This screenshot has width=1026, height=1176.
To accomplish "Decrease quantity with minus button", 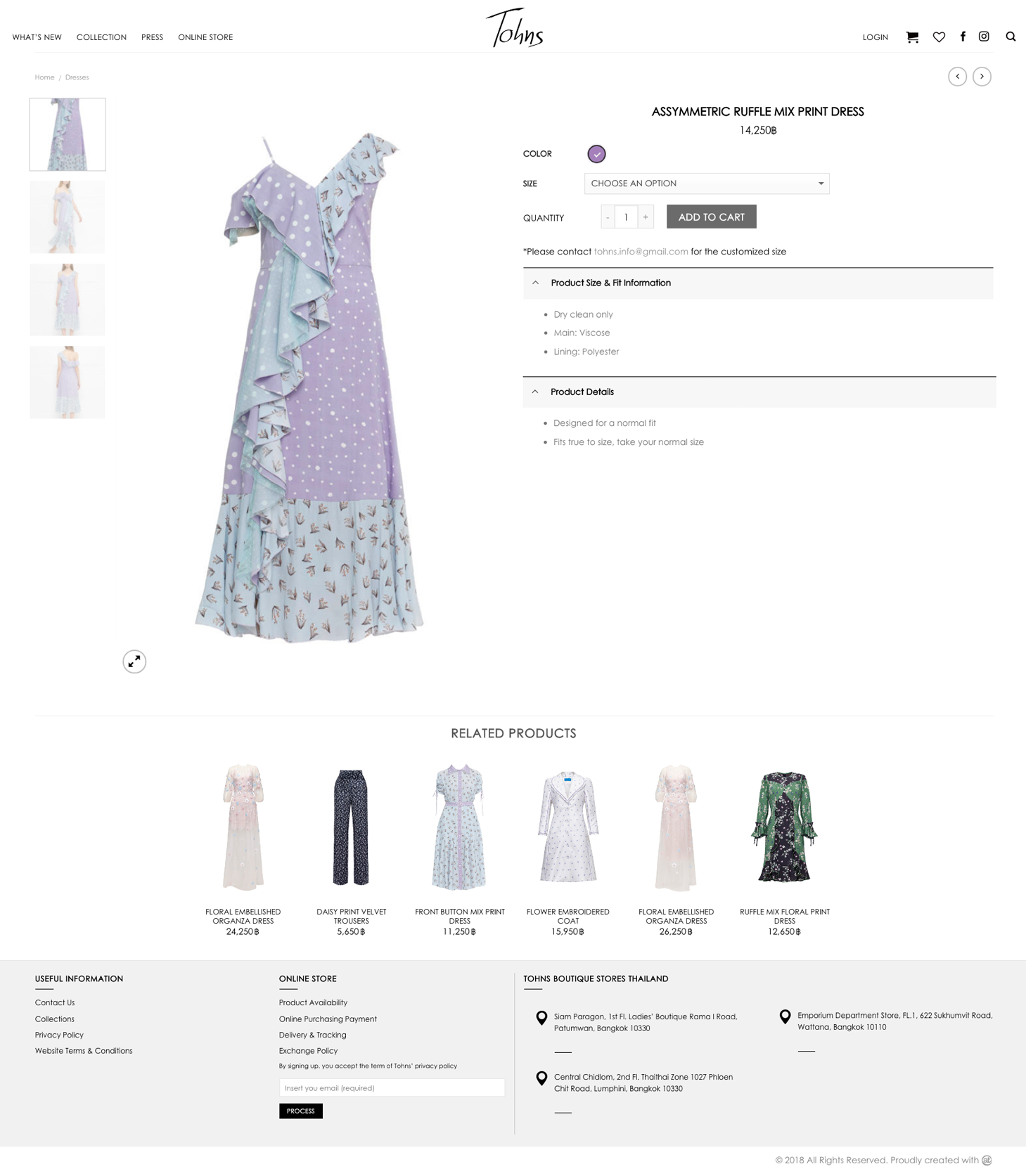I will click(x=608, y=217).
